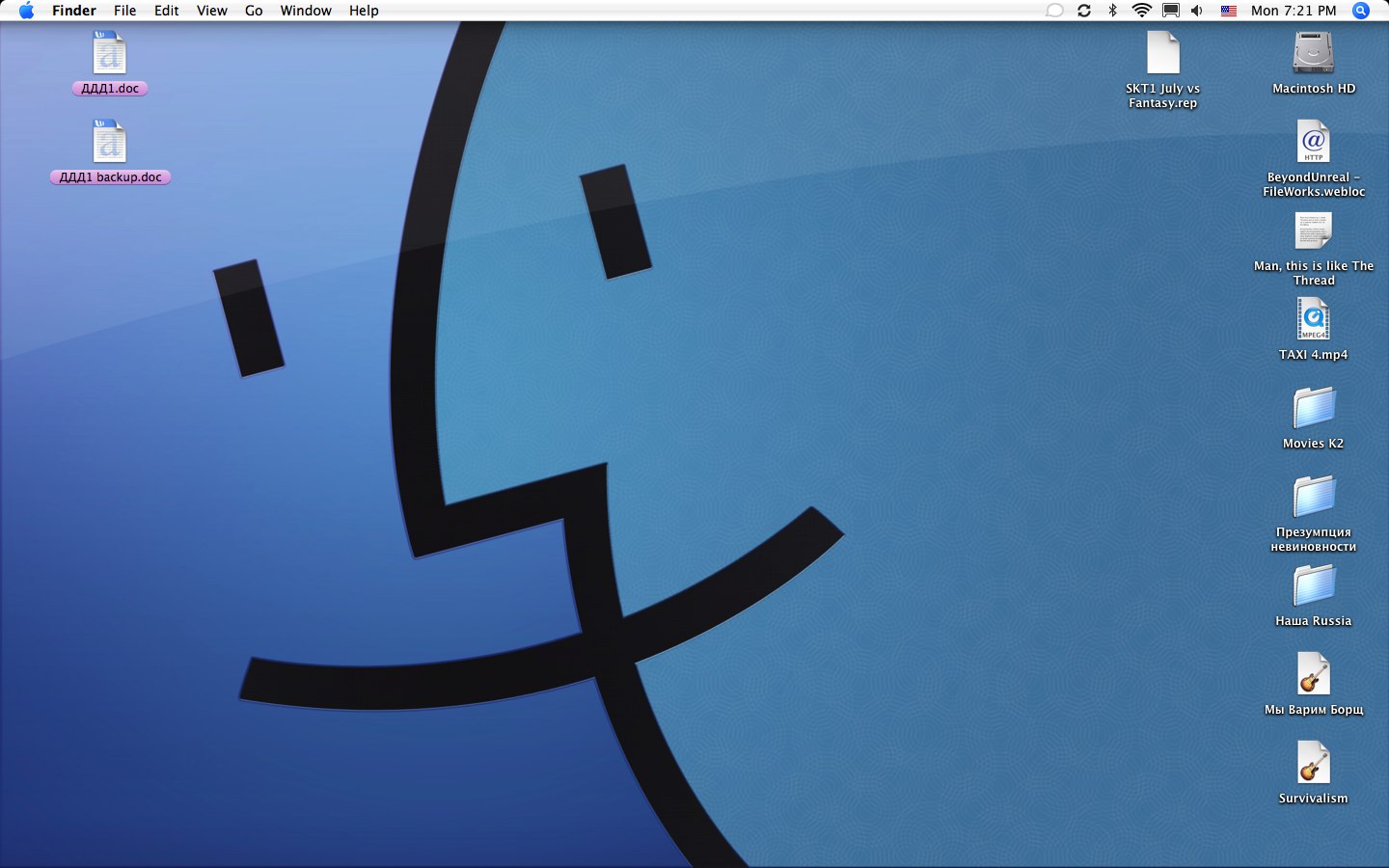Viewport: 1389px width, 868px height.
Task: Click the sync status icon
Action: click(x=1084, y=11)
